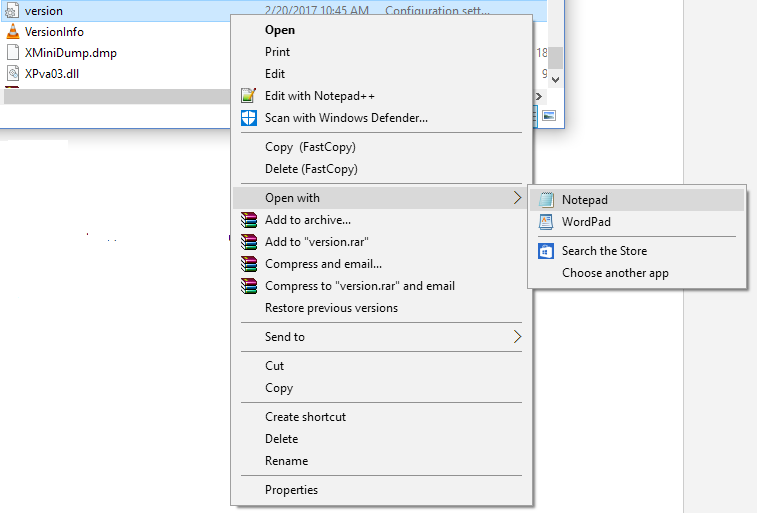Click the Notepad++ icon in context menu
Screen dimensions: 757x513
click(249, 96)
